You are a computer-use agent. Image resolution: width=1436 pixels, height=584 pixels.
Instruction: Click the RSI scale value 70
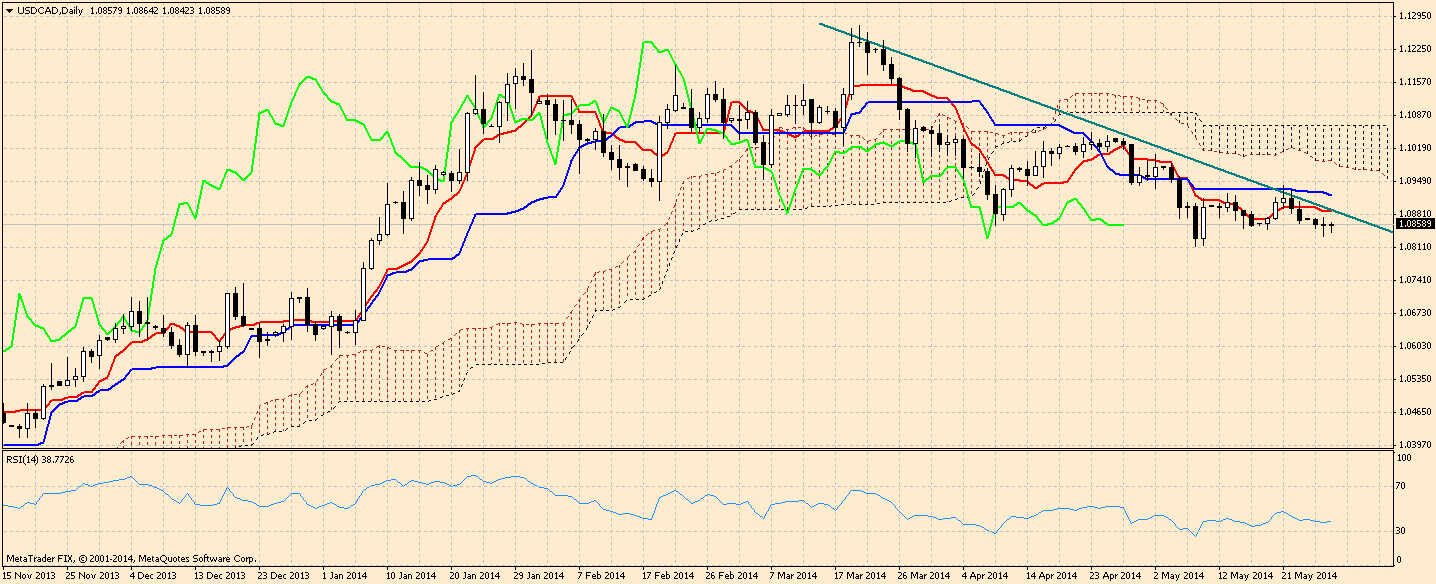(1403, 486)
